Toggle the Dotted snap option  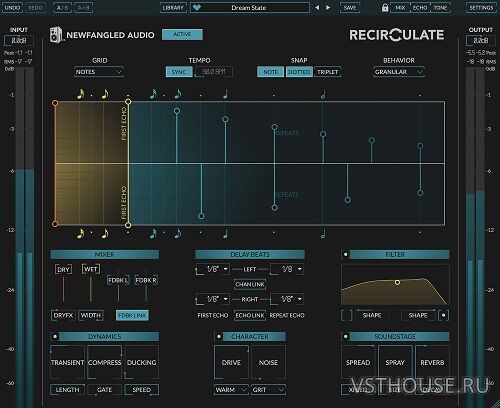299,72
